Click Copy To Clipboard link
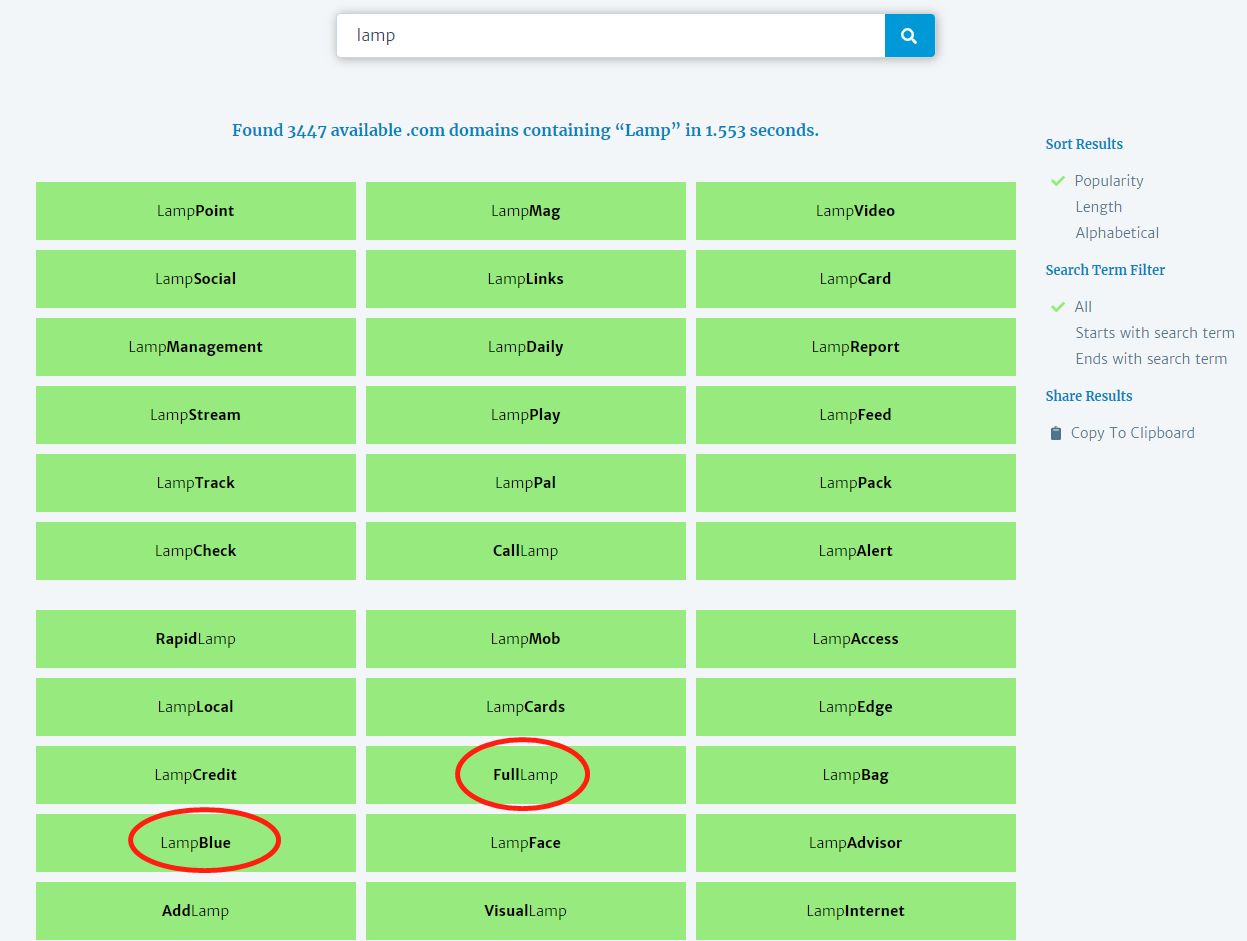 pyautogui.click(x=1132, y=433)
